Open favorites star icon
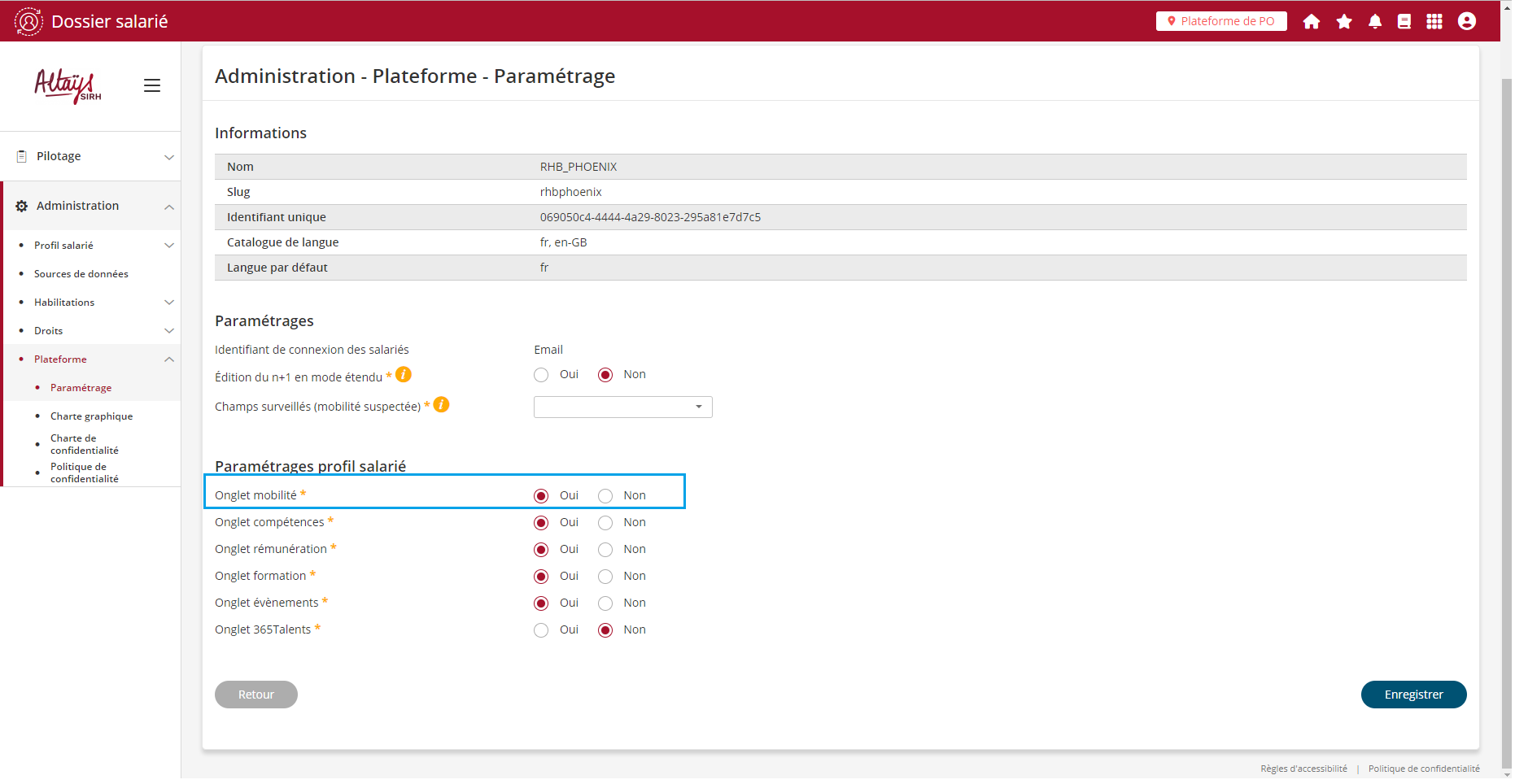The height and width of the screenshot is (784, 1515). click(1344, 22)
